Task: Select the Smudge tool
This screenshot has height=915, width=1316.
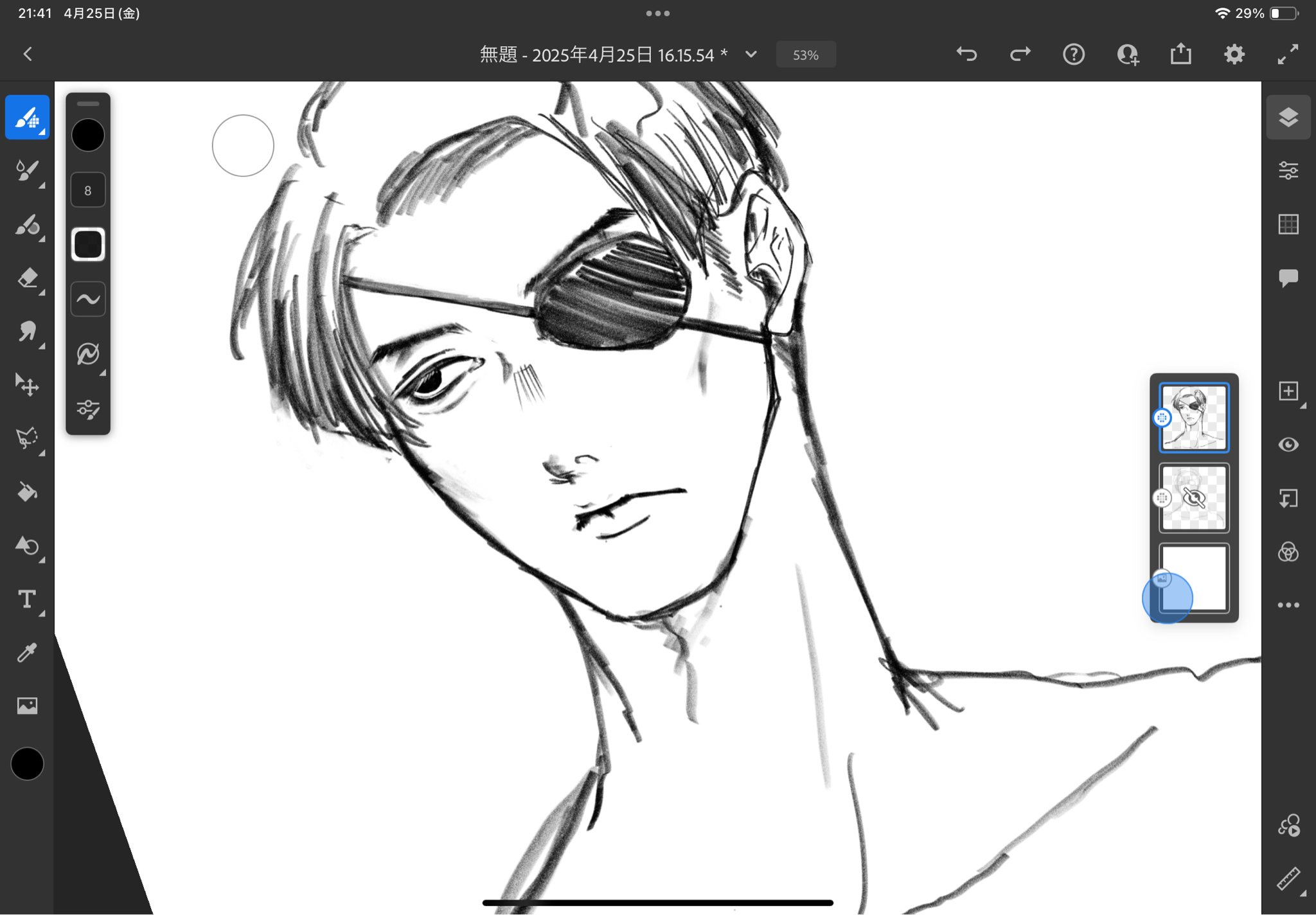Action: pyautogui.click(x=27, y=332)
